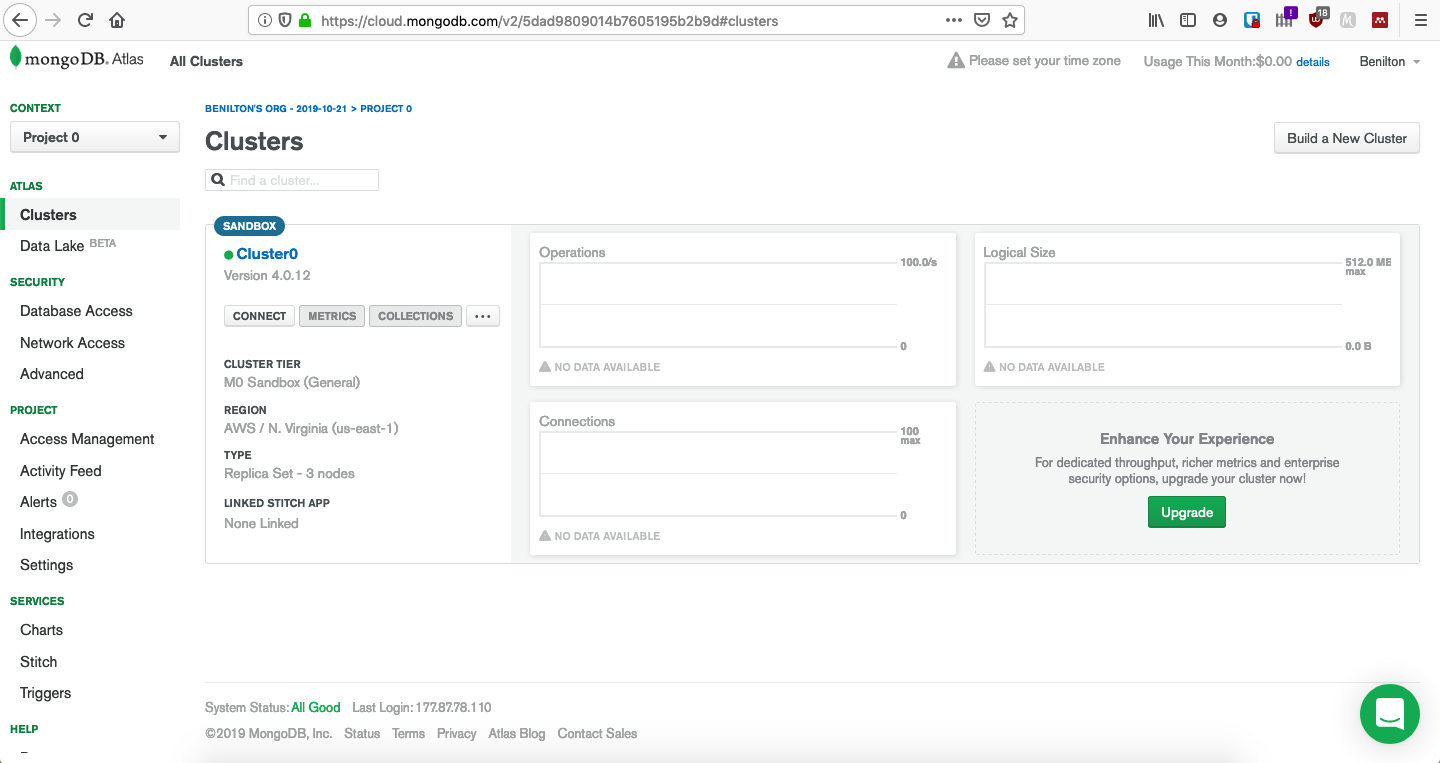The width and height of the screenshot is (1440, 763).
Task: Click the Project 0 breadcrumb link
Action: tap(386, 108)
